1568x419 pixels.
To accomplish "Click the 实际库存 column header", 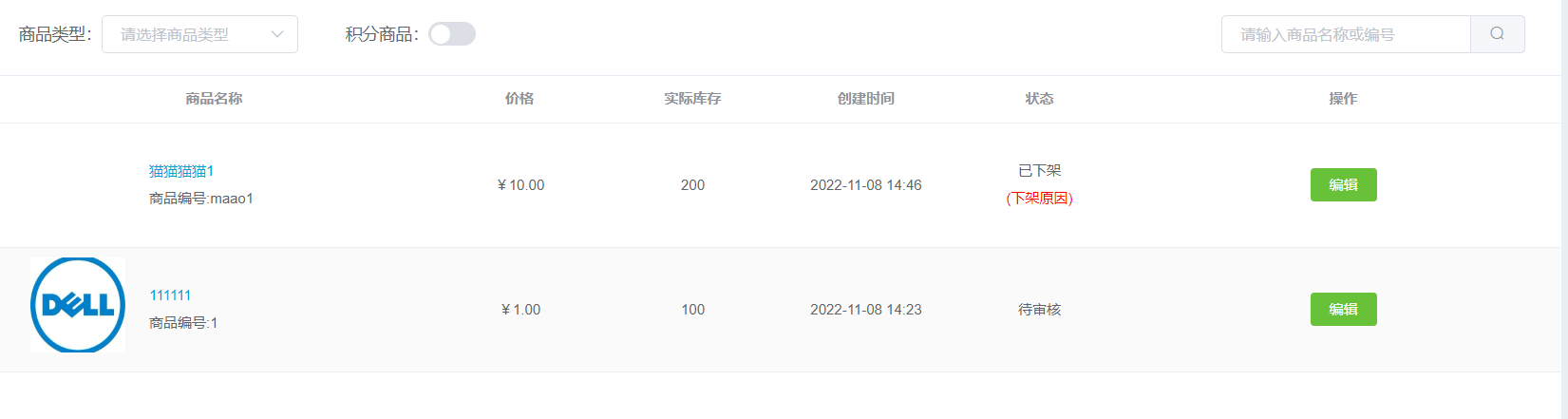I will pyautogui.click(x=692, y=99).
